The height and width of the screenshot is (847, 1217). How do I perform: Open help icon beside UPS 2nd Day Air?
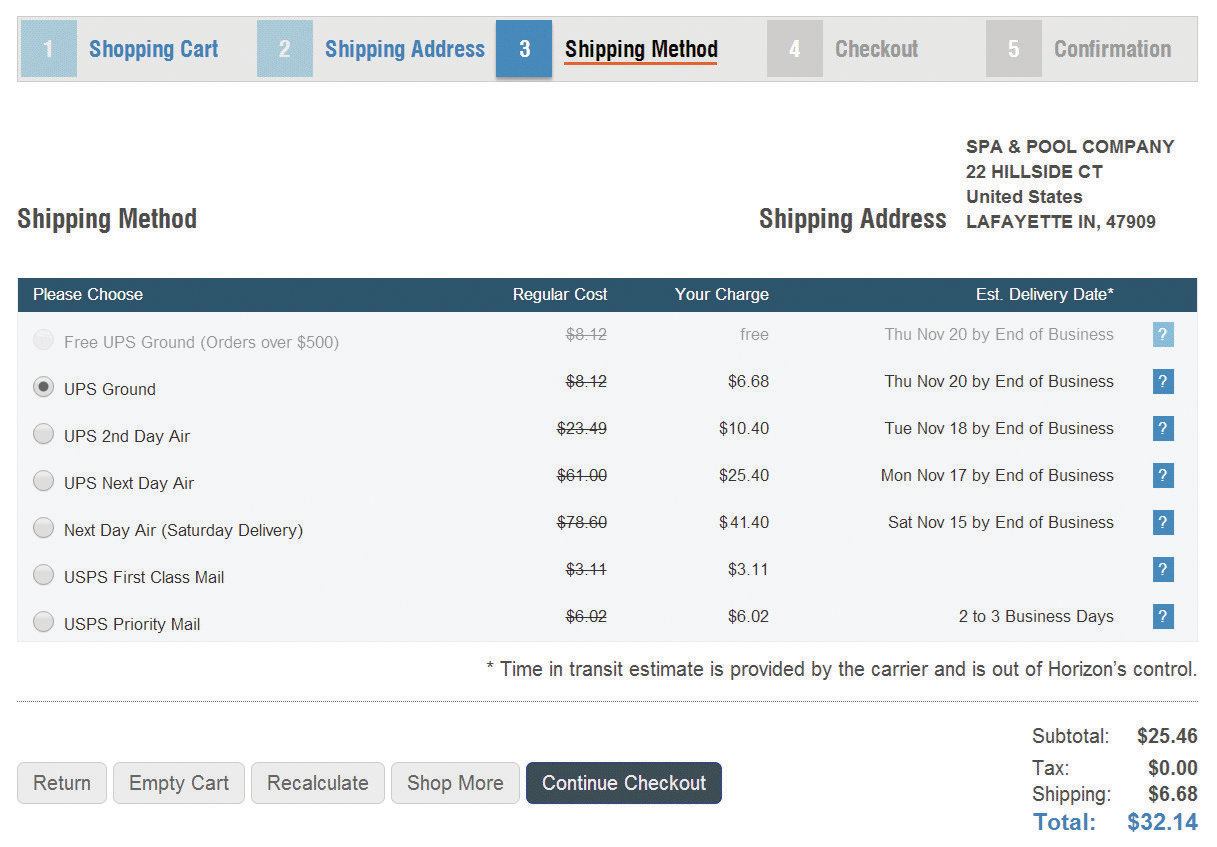coord(1162,429)
